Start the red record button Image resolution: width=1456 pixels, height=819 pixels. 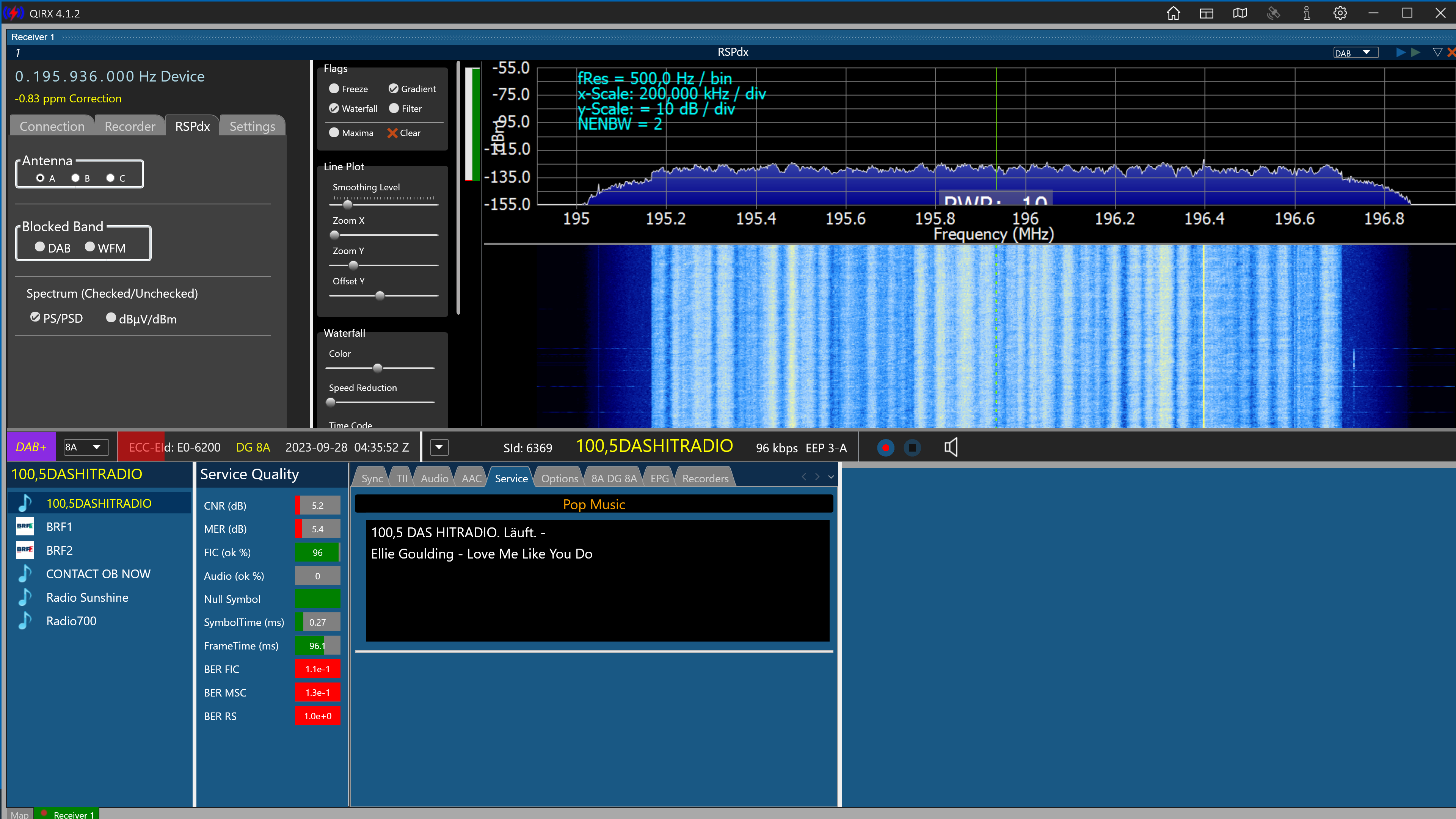(885, 448)
